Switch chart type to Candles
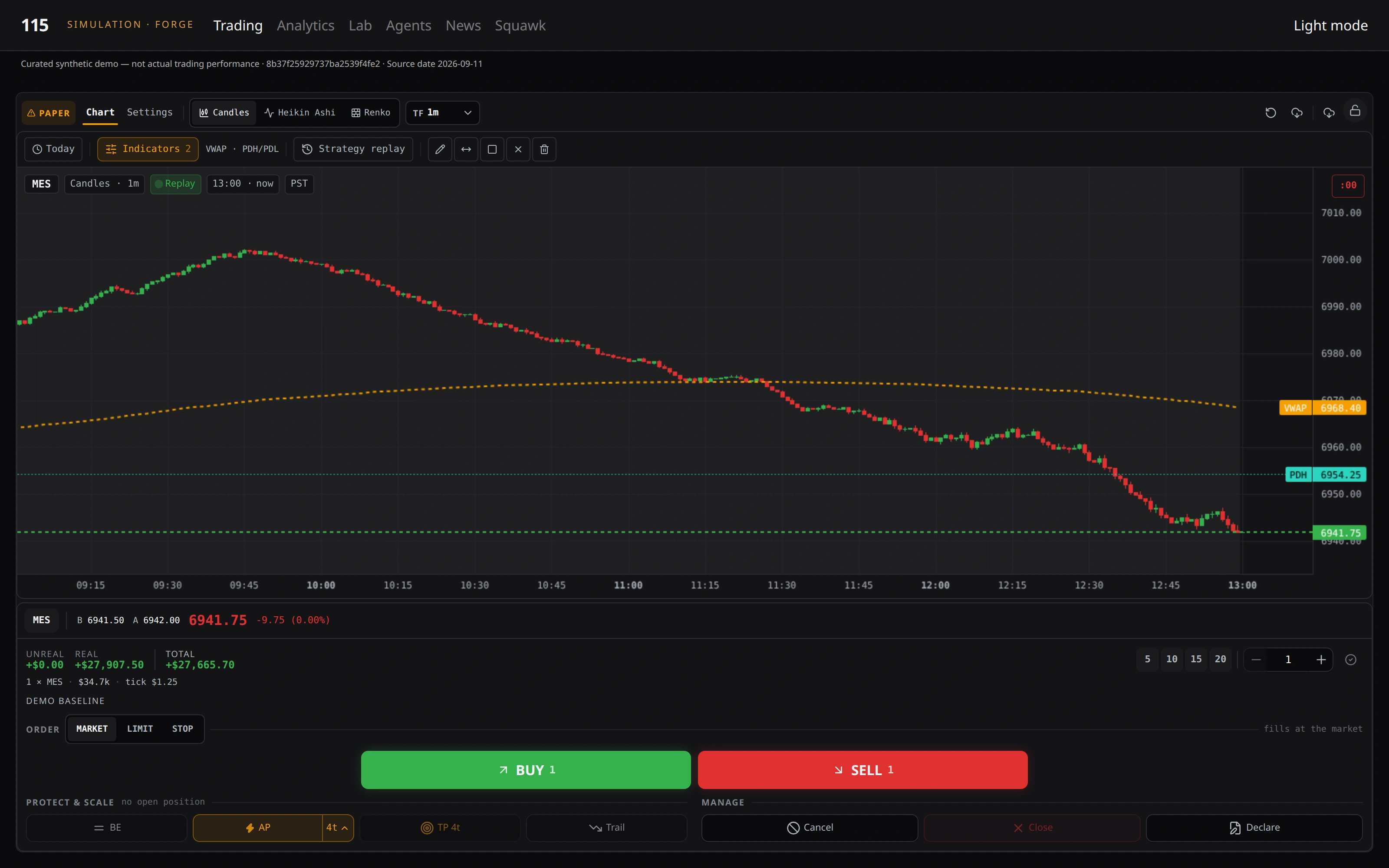Viewport: 1389px width, 868px height. (224, 112)
